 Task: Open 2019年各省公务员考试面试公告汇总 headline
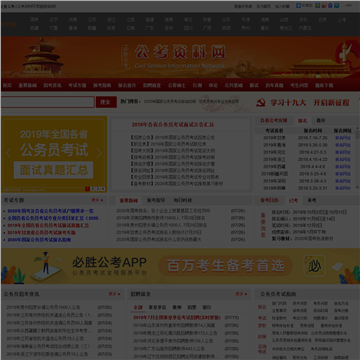coord(173,125)
